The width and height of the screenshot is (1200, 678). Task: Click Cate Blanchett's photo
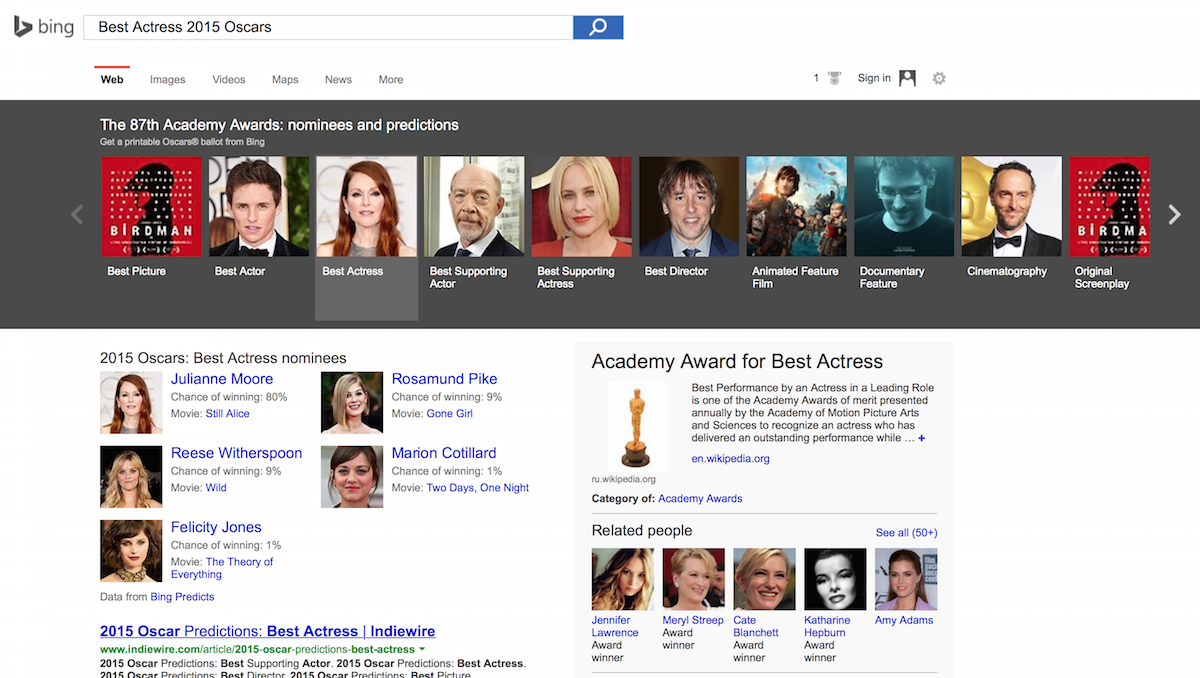(765, 579)
